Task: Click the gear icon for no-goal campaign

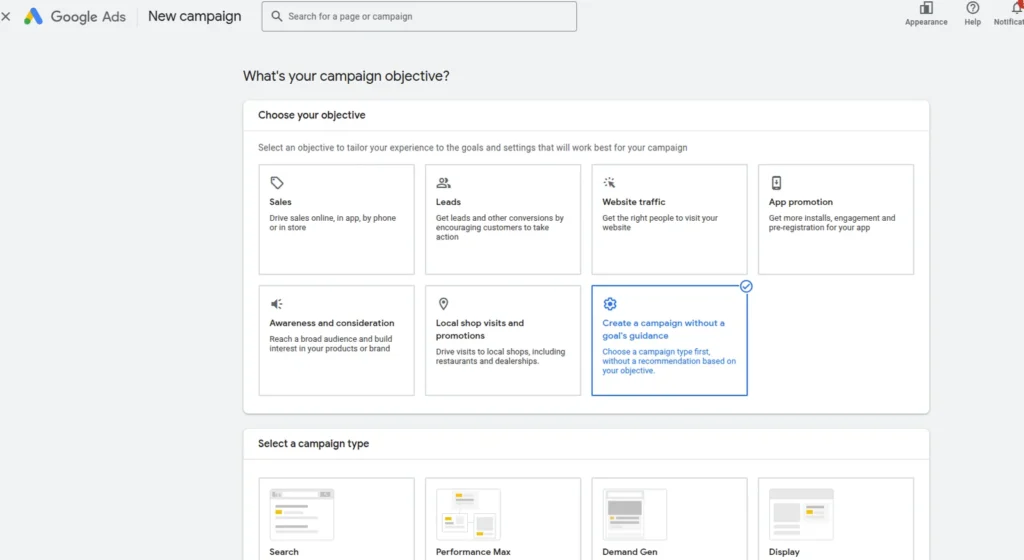Action: coord(610,304)
